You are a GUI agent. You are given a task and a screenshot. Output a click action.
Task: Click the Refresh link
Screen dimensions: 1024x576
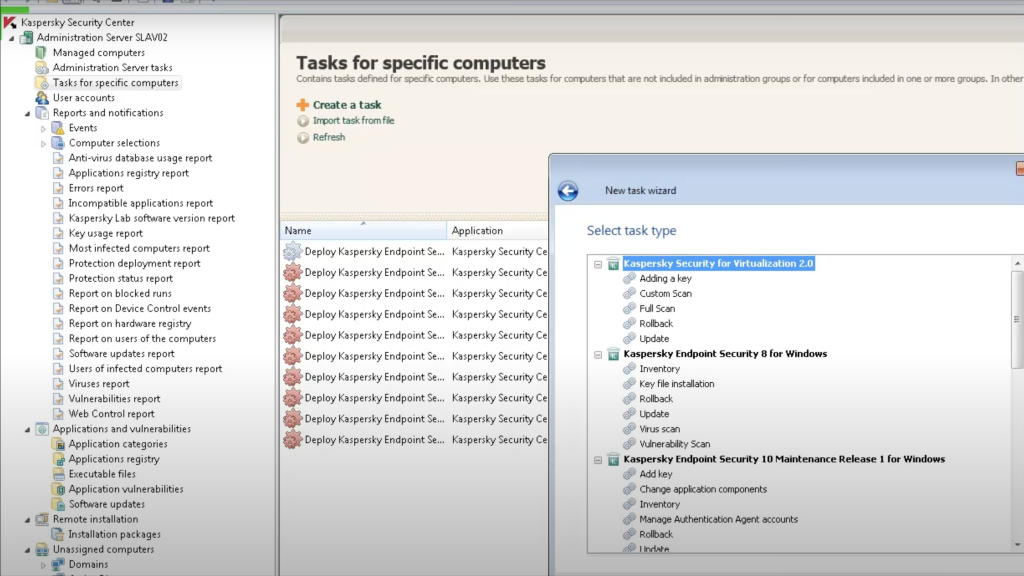328,137
